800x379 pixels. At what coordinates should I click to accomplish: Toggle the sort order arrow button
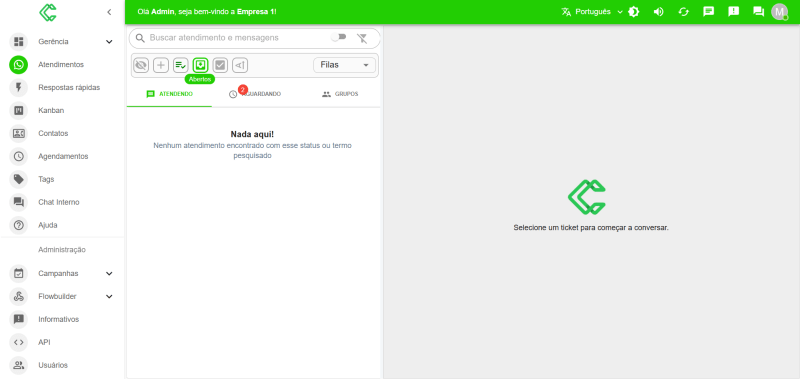click(240, 65)
